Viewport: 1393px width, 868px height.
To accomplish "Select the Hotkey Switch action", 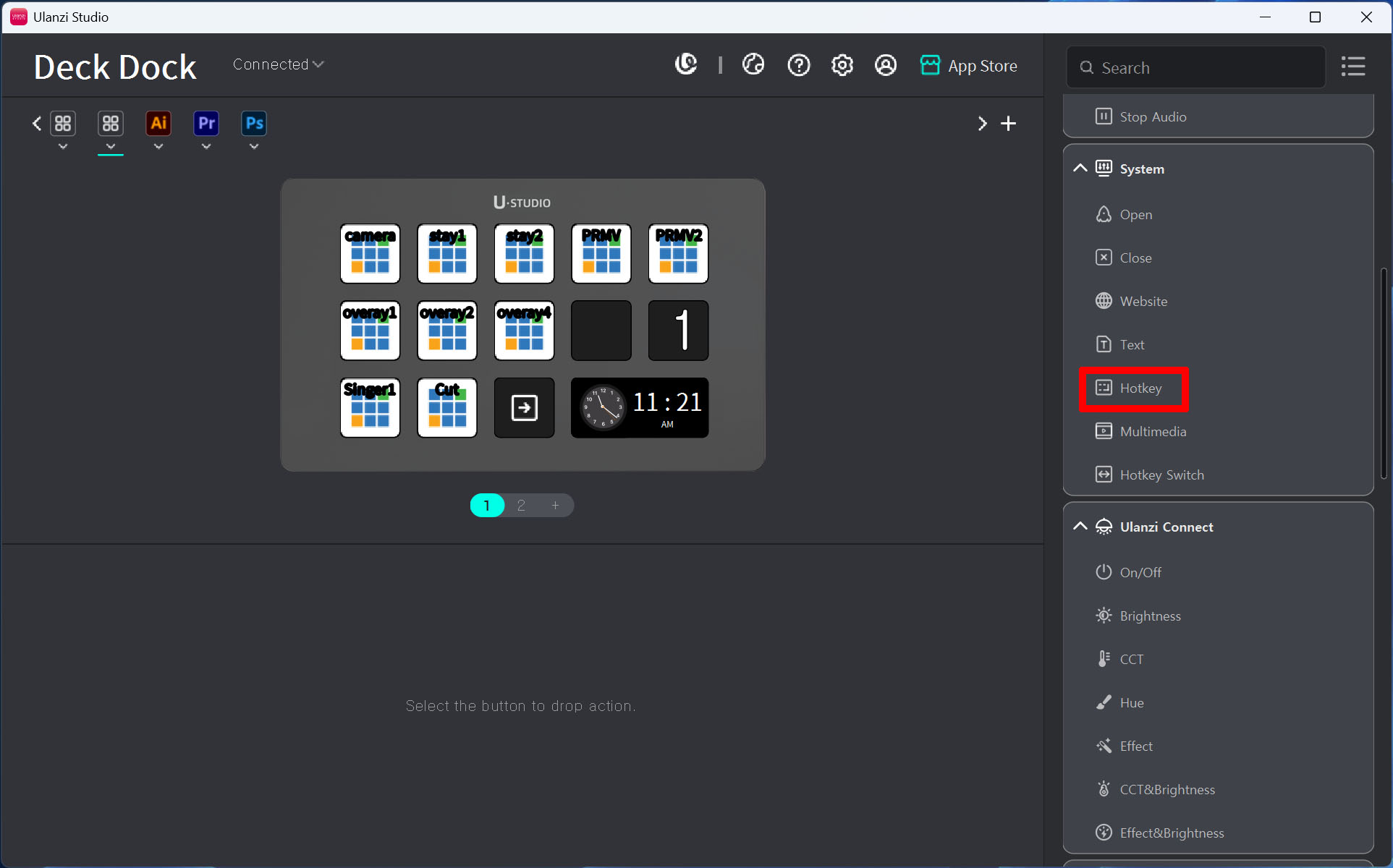I will [x=1161, y=475].
